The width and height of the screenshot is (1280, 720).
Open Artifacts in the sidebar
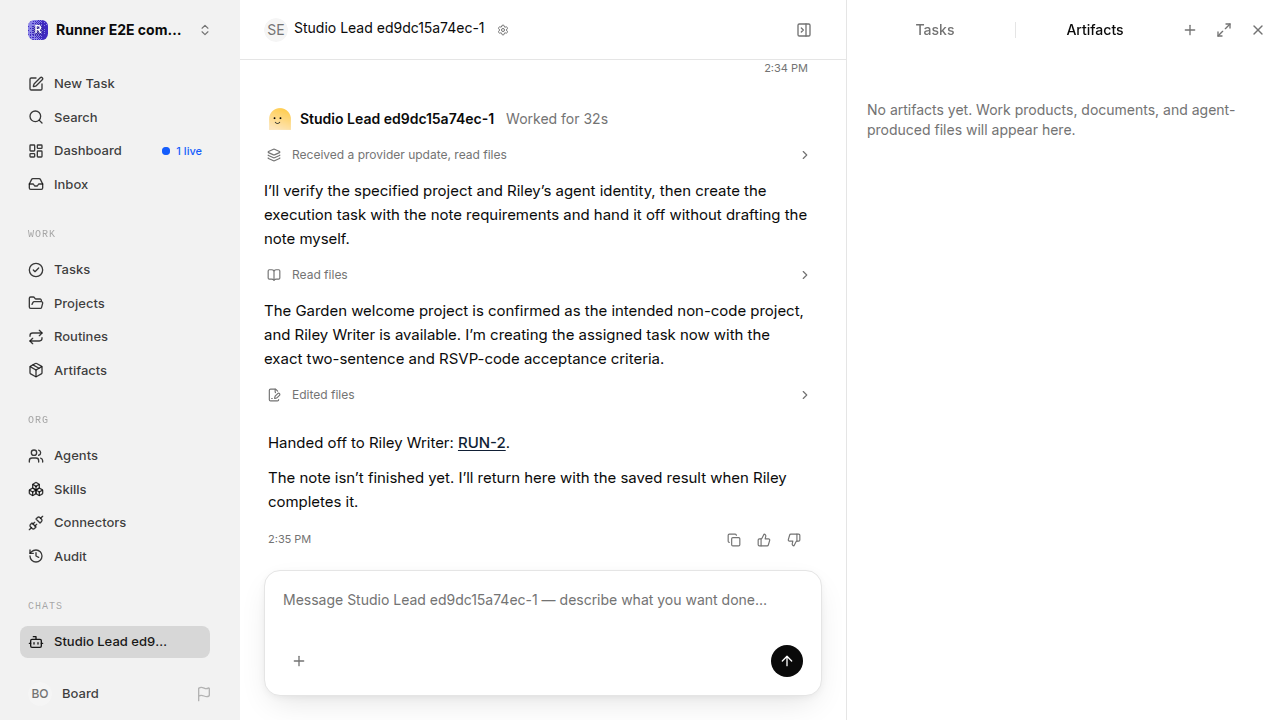tap(115, 370)
